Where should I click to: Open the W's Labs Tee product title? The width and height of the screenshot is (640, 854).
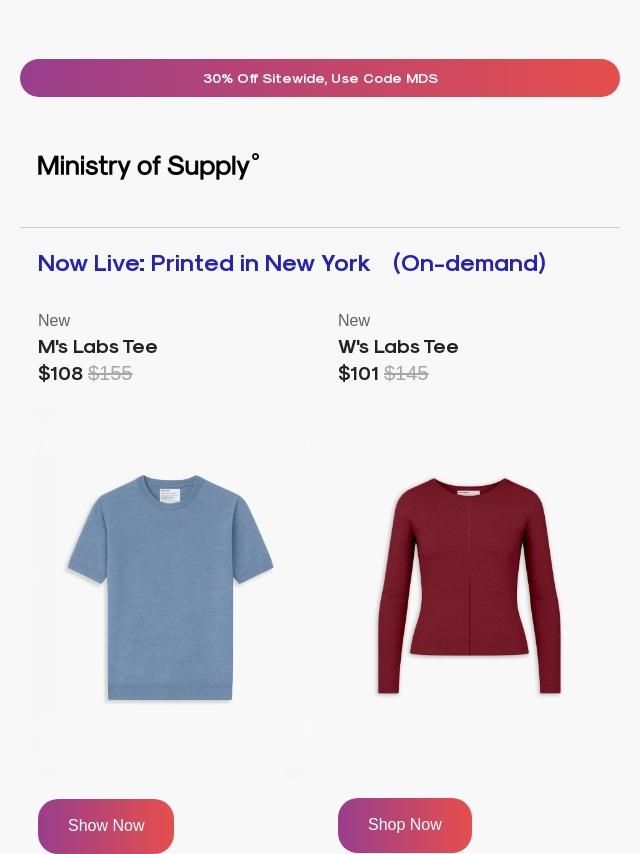[x=398, y=347]
